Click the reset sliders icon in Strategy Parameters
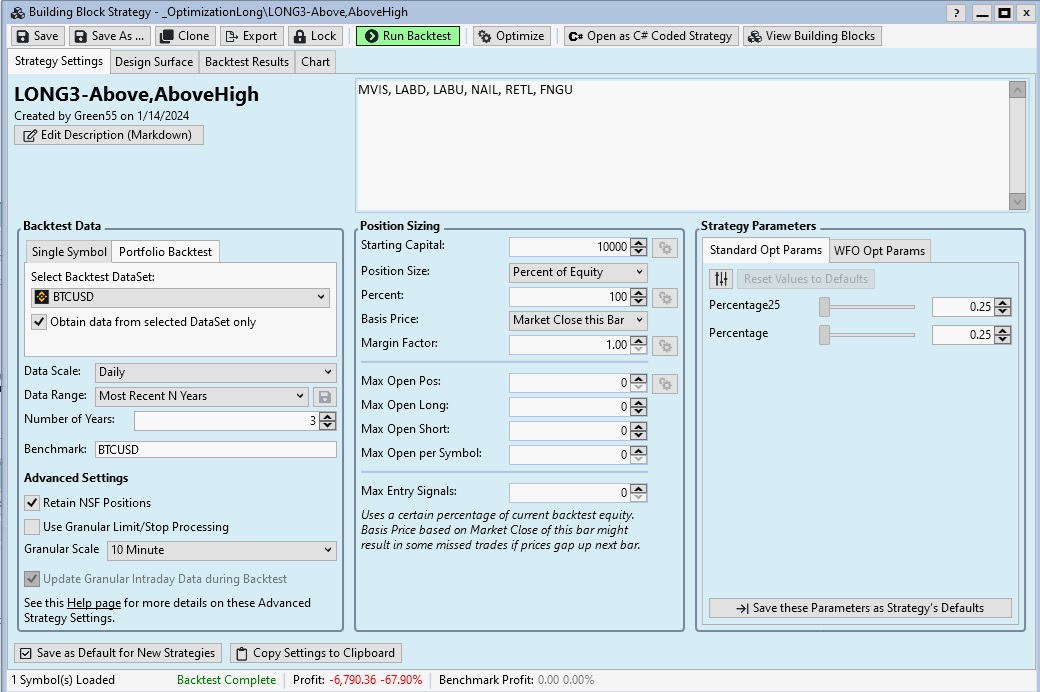 click(x=721, y=279)
